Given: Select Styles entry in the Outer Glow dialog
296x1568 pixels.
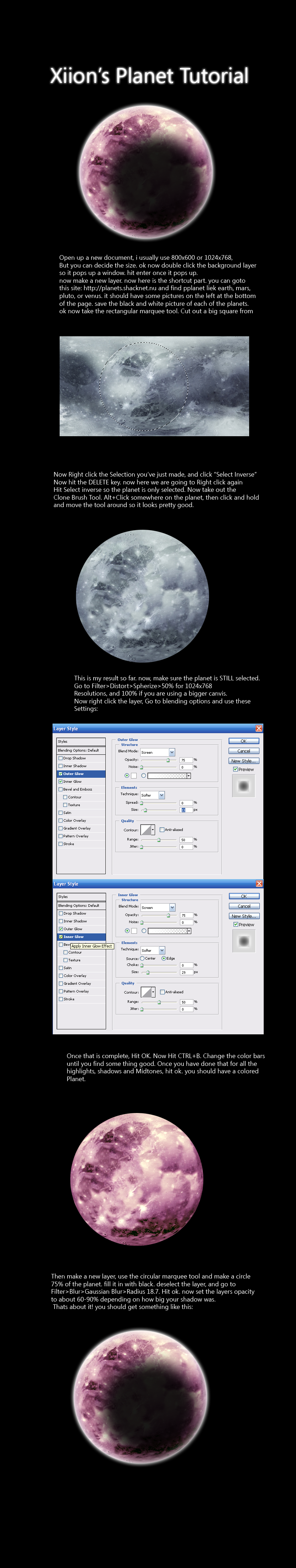Looking at the screenshot, I should tap(81, 741).
